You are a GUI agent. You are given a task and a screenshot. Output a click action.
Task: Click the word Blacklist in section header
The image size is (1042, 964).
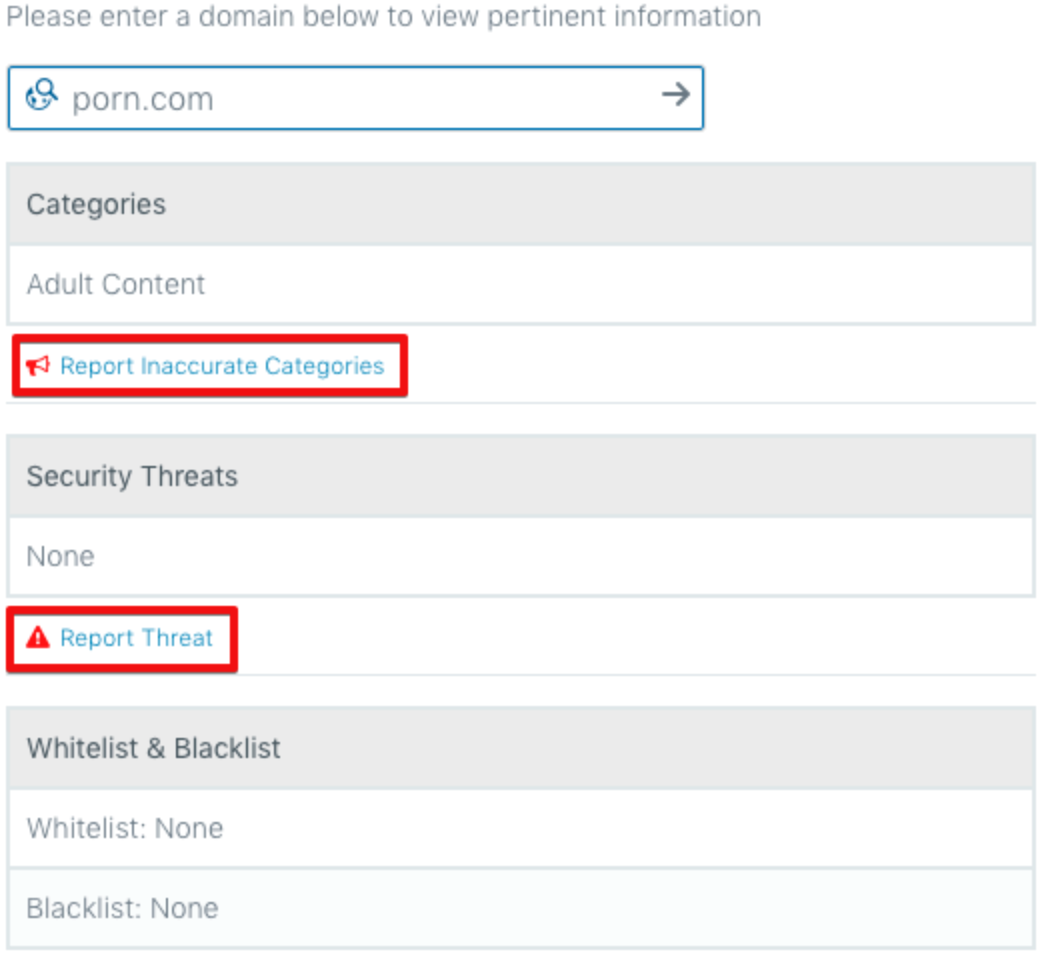pos(227,748)
